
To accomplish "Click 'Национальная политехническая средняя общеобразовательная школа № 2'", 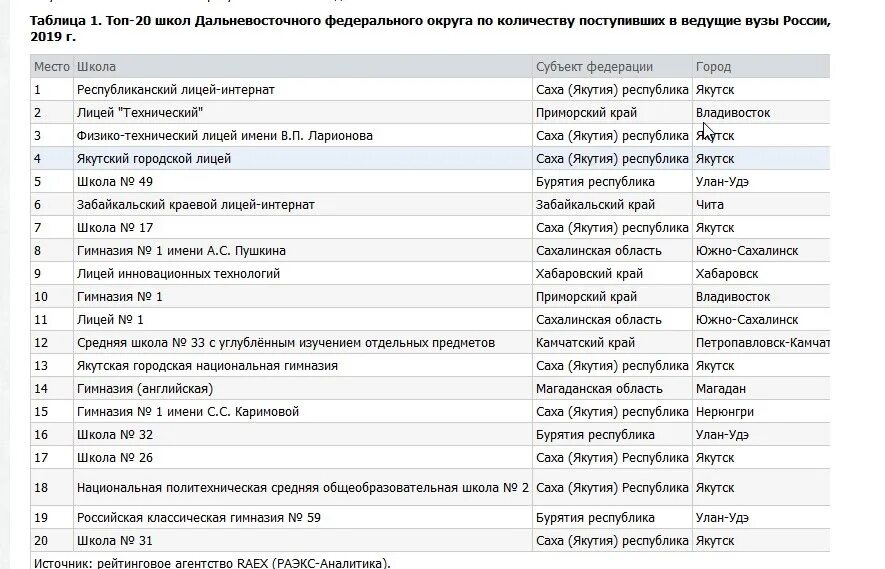I will coord(303,488).
